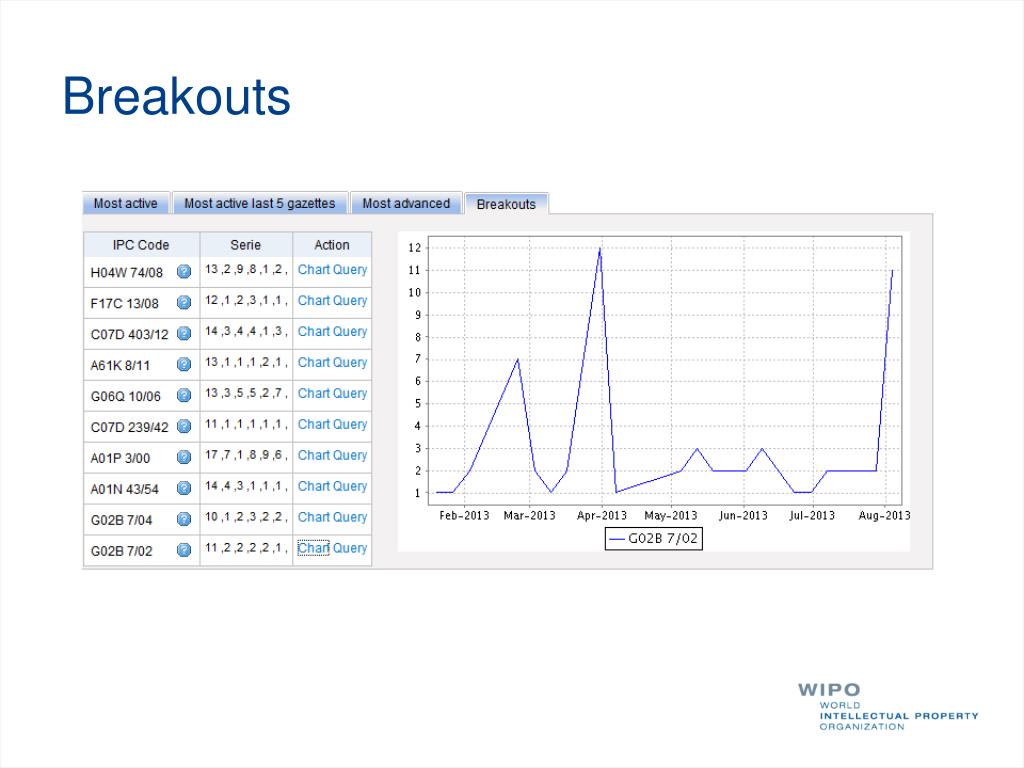Open help icon for F17C 13/08
Screen dimensions: 1024x768
click(184, 302)
